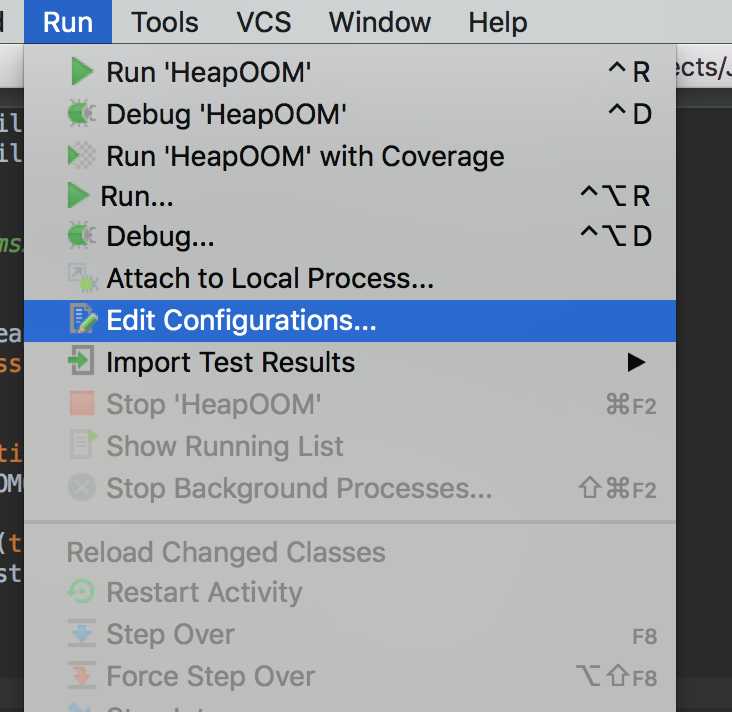Click the green play icon beside Run...
The height and width of the screenshot is (712, 732).
pyautogui.click(x=78, y=195)
